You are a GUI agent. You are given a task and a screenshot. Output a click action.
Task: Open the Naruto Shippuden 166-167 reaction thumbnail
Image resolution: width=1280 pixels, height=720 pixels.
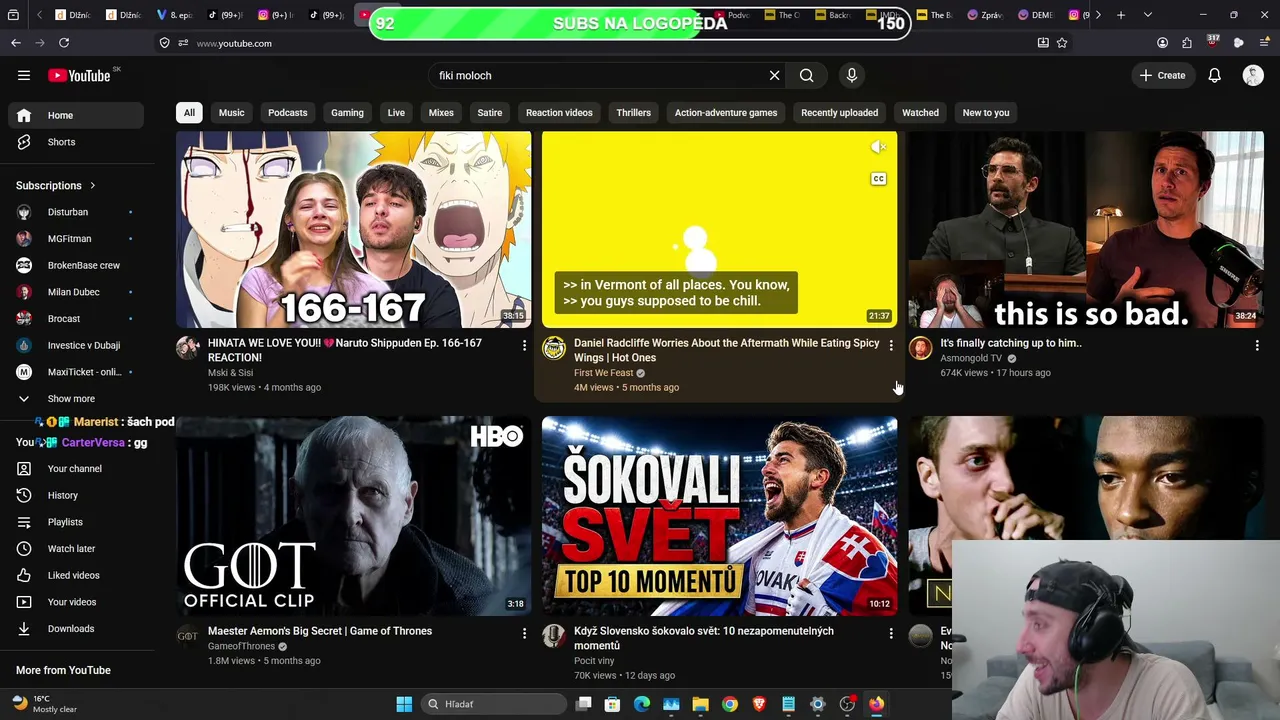click(354, 229)
